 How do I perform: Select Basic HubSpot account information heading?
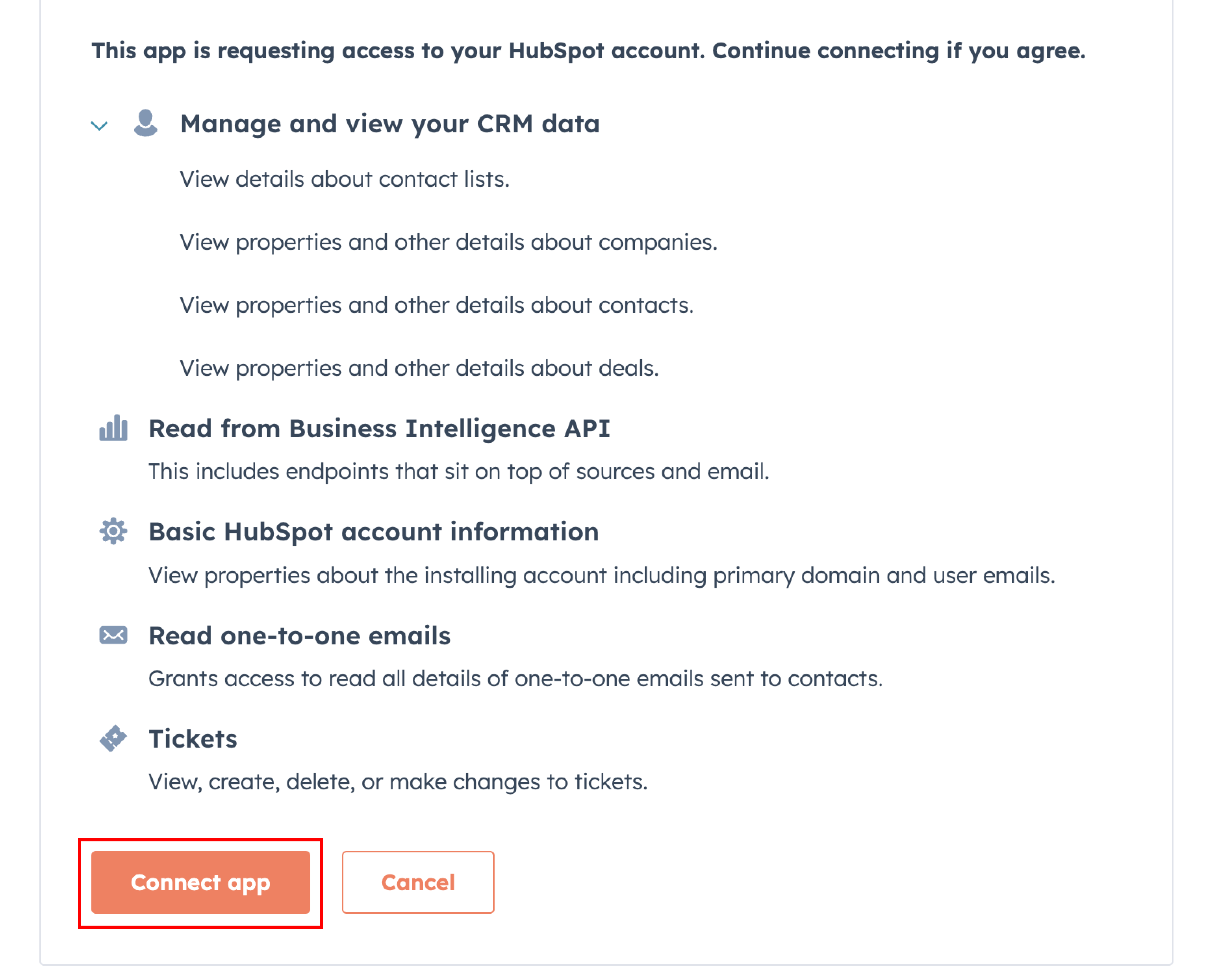(x=374, y=532)
